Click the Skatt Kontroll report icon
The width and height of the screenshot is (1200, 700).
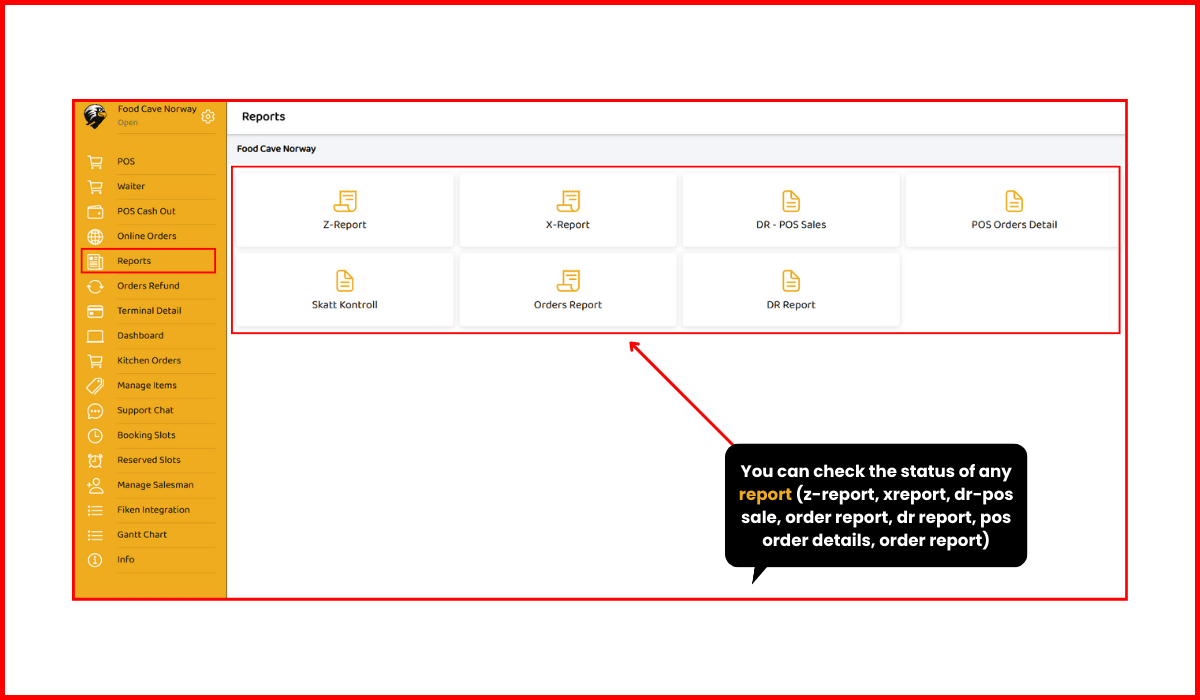tap(345, 281)
